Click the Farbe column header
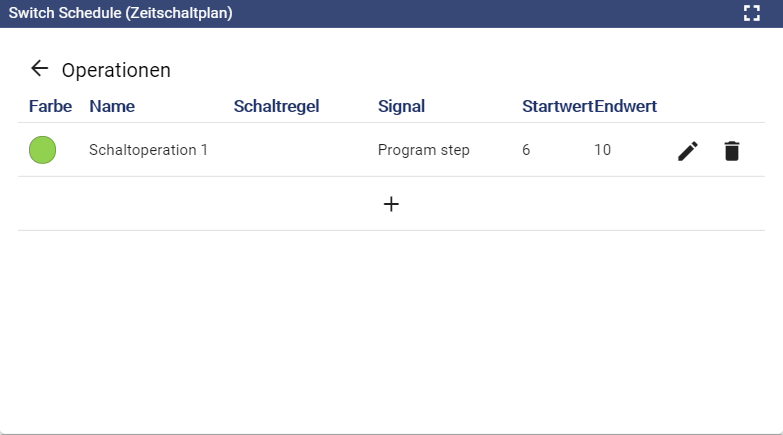The height and width of the screenshot is (435, 783). 50,106
